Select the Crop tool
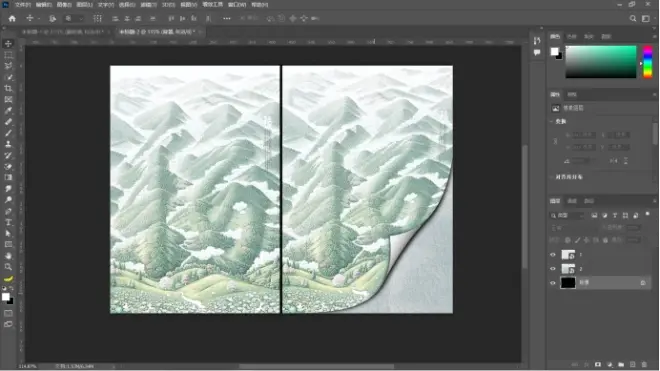This screenshot has width=660, height=371. [8, 88]
